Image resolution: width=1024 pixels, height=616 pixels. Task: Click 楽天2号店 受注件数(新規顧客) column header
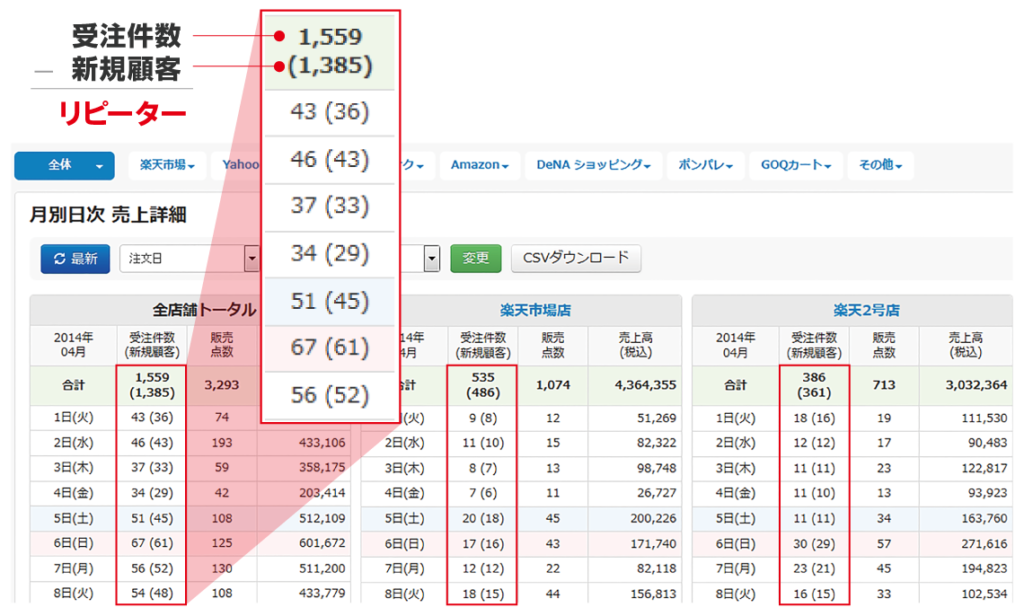pyautogui.click(x=814, y=345)
